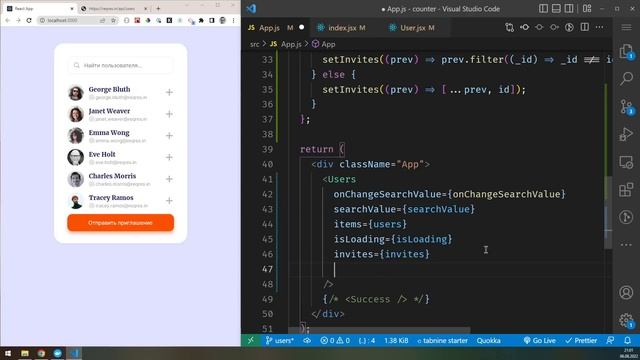This screenshot has width=640, height=360.
Task: Invite George Bluth with plus icon
Action: (x=169, y=93)
